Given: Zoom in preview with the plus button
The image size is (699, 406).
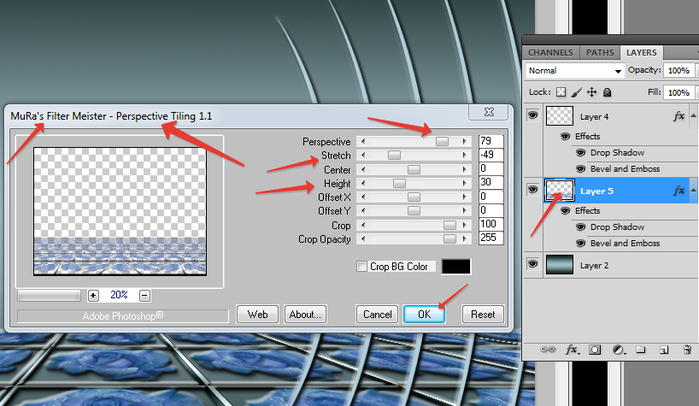Looking at the screenshot, I should [x=93, y=295].
